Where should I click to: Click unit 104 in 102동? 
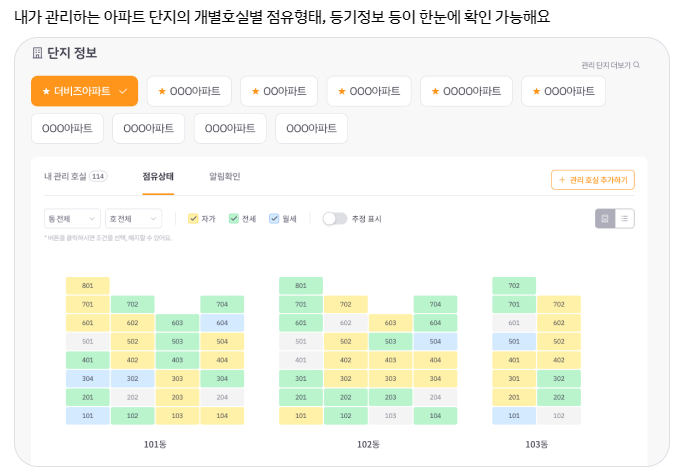435,416
